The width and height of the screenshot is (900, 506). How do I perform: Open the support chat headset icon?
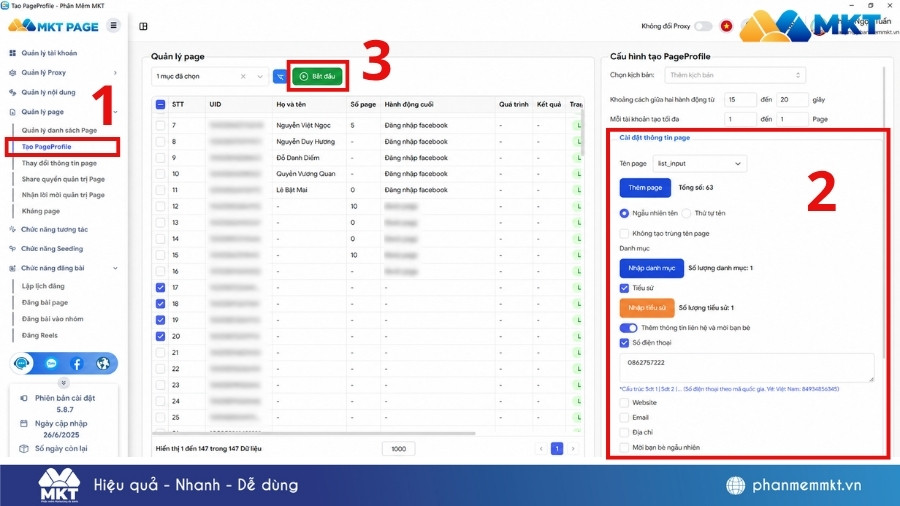22,363
